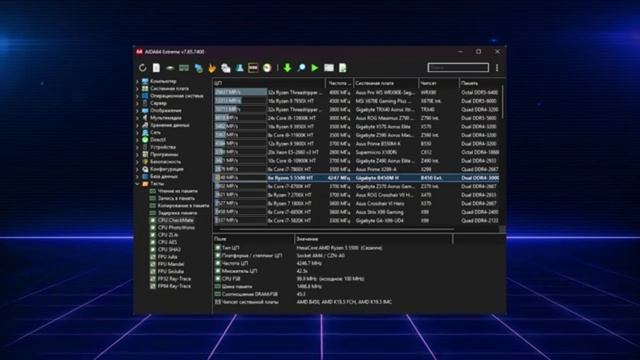
Task: Expand the Отображение tree node
Action: pos(138,111)
